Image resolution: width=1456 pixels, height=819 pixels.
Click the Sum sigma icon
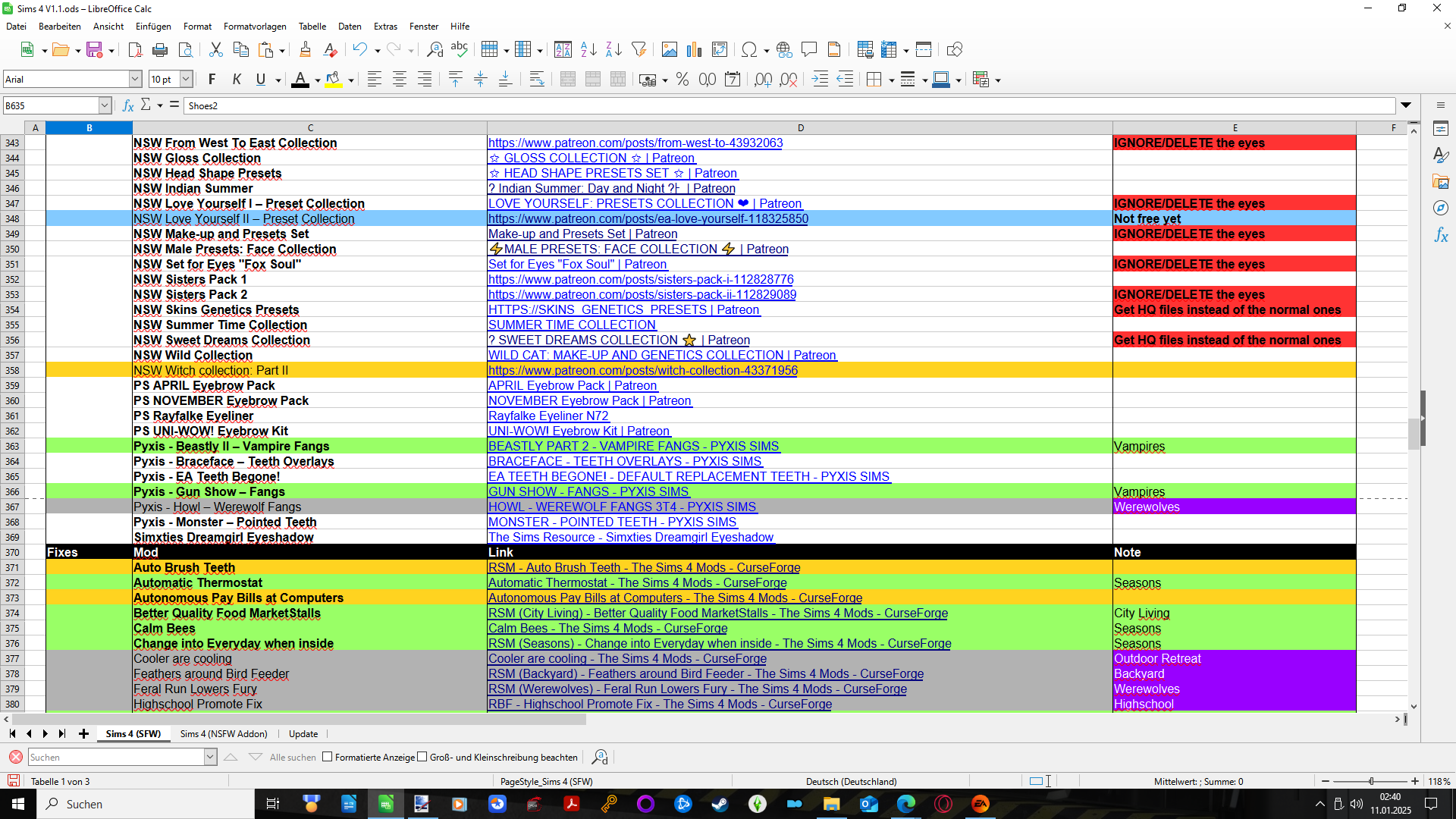(146, 105)
